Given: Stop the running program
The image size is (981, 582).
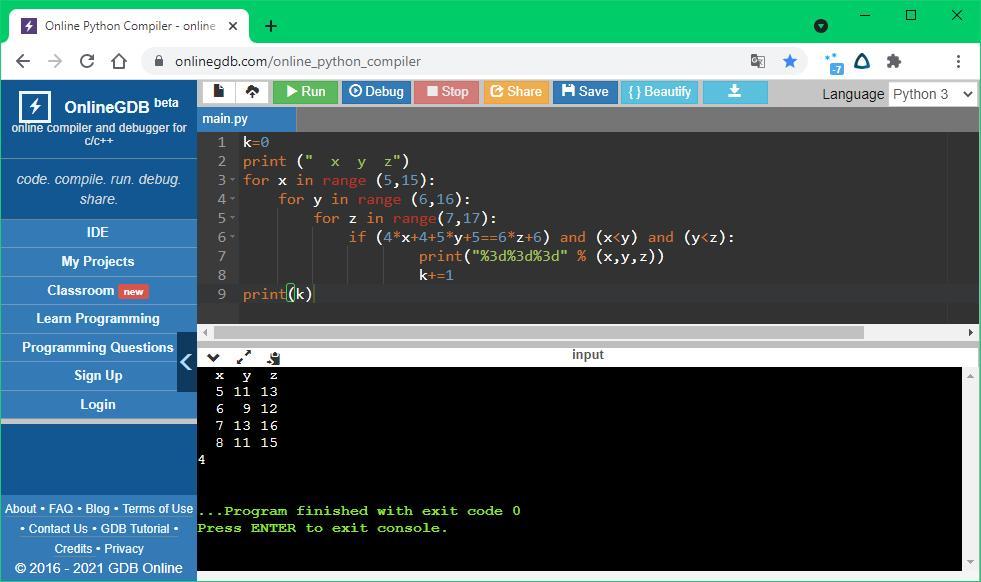Looking at the screenshot, I should pyautogui.click(x=447, y=91).
